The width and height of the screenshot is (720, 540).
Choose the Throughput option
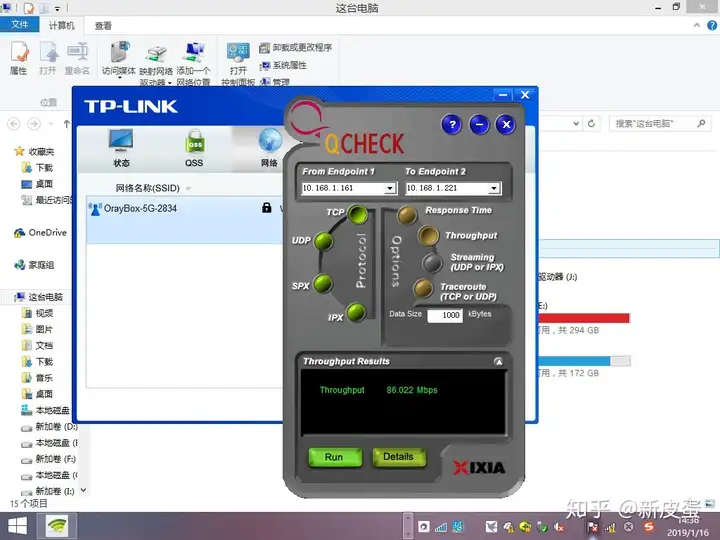[x=428, y=235]
